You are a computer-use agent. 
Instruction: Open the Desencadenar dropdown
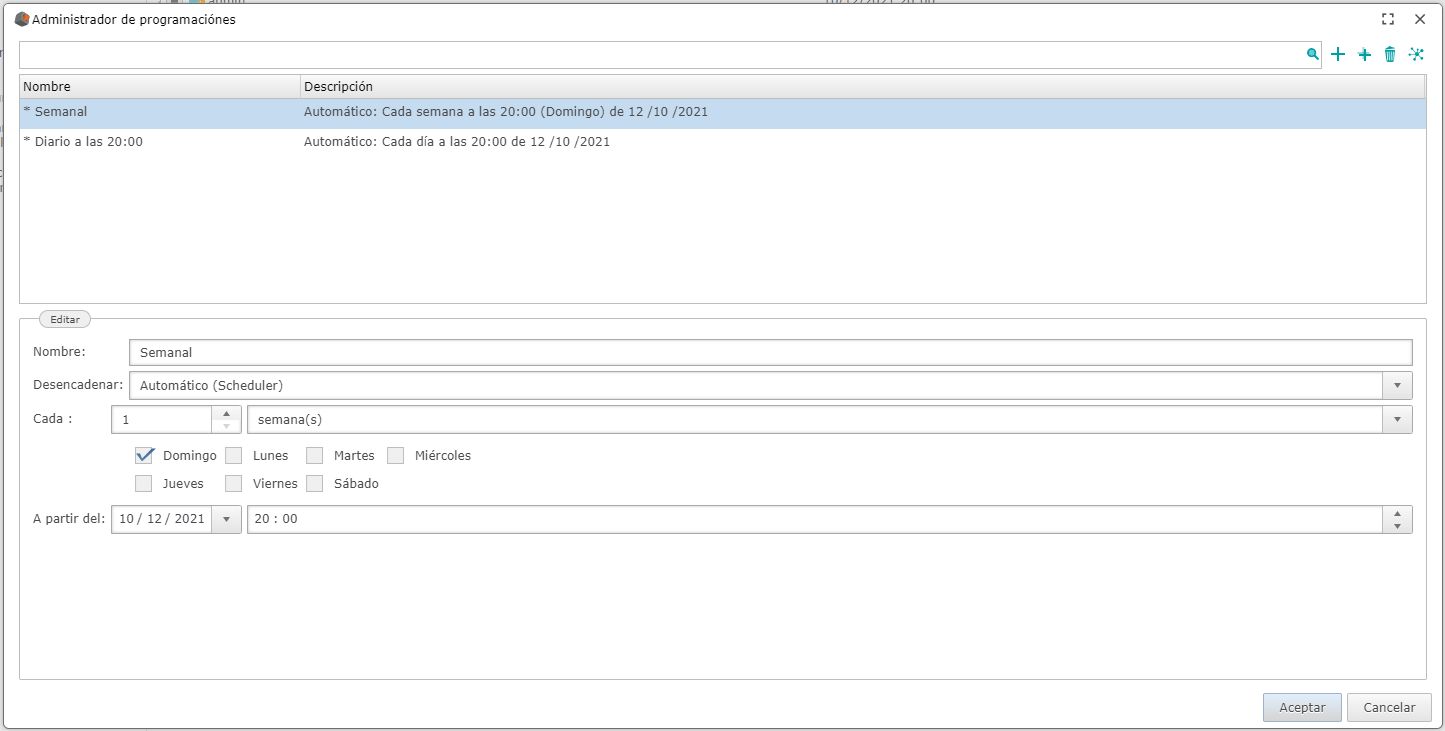tap(1397, 385)
